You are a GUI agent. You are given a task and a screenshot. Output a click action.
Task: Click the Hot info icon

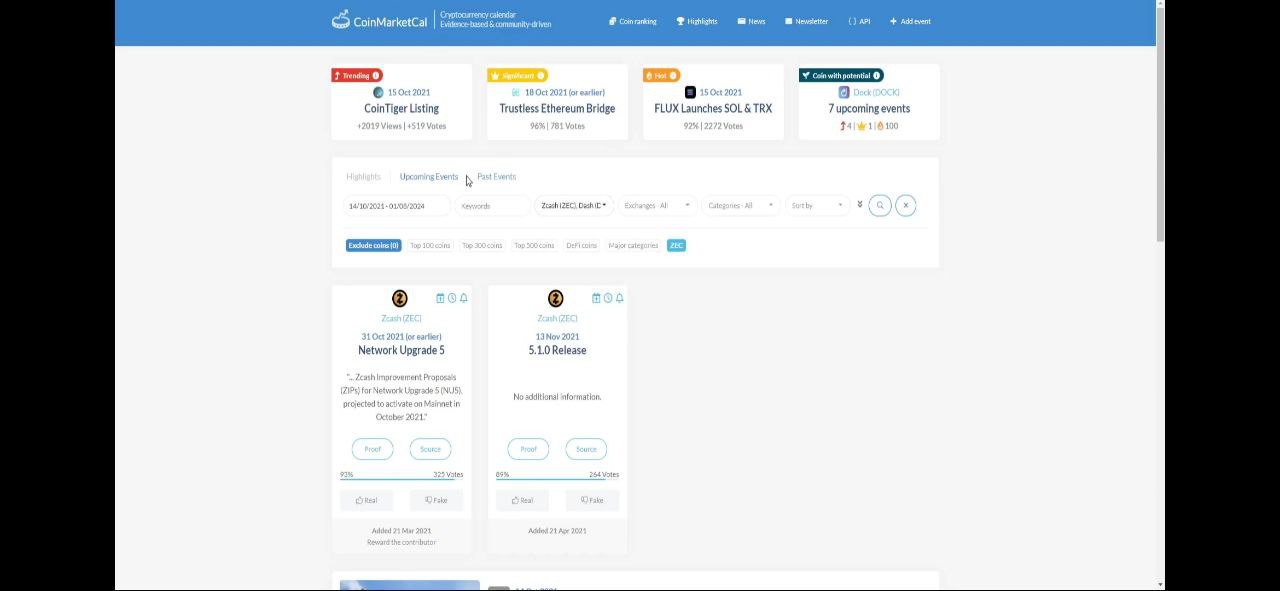pyautogui.click(x=674, y=75)
